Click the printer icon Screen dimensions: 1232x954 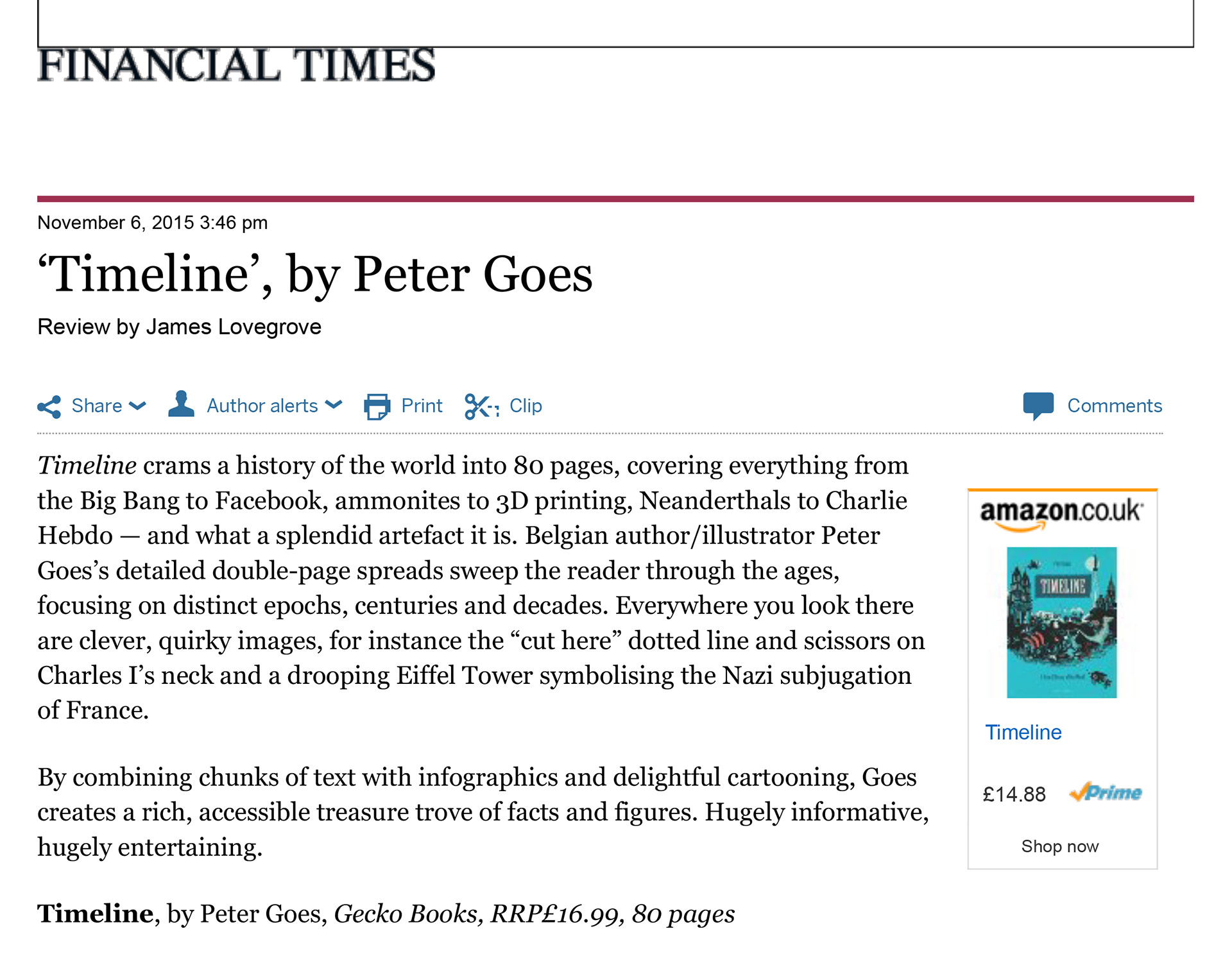(377, 407)
